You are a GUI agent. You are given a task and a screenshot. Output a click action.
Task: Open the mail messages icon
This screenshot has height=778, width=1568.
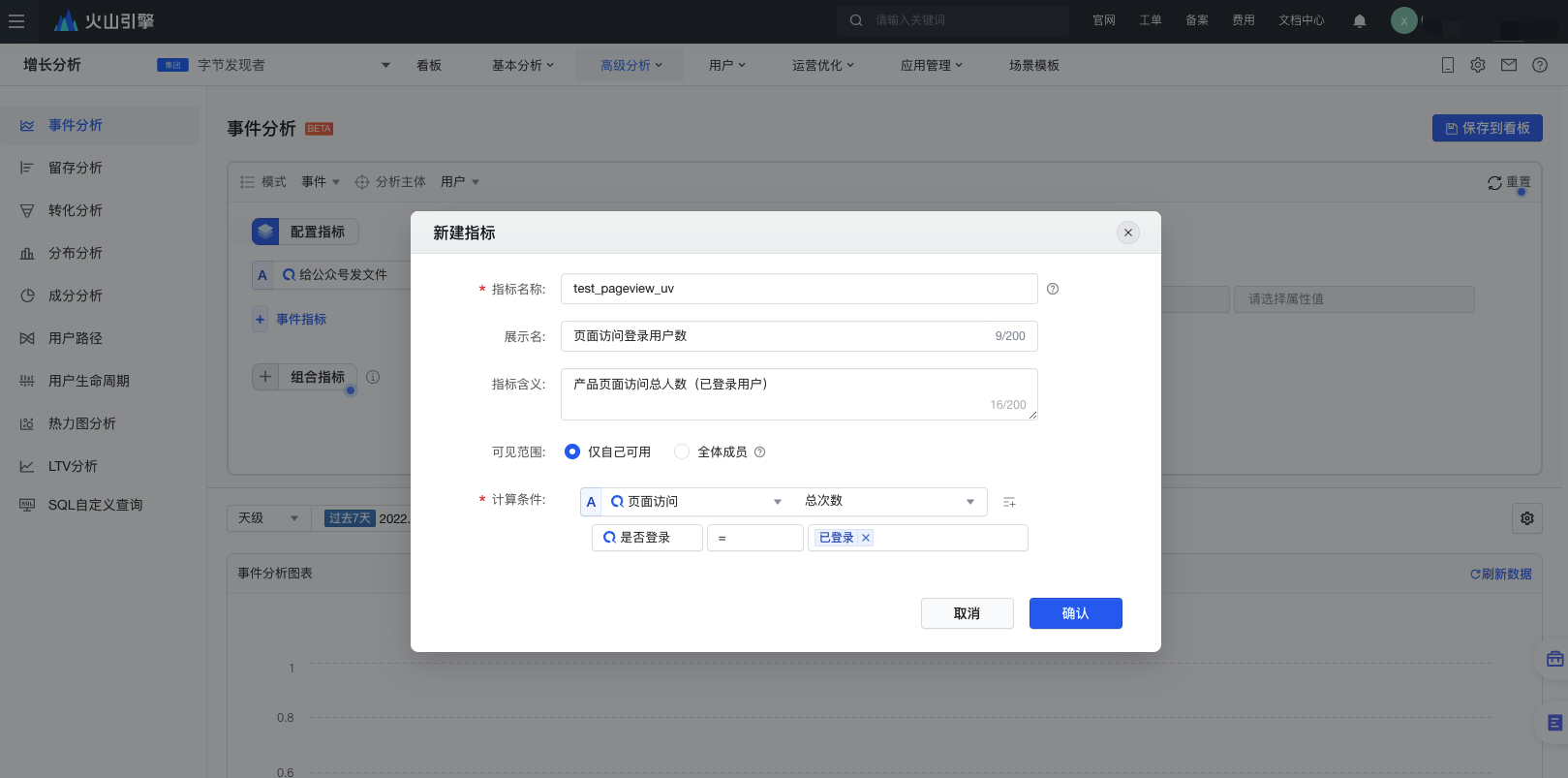pos(1509,65)
